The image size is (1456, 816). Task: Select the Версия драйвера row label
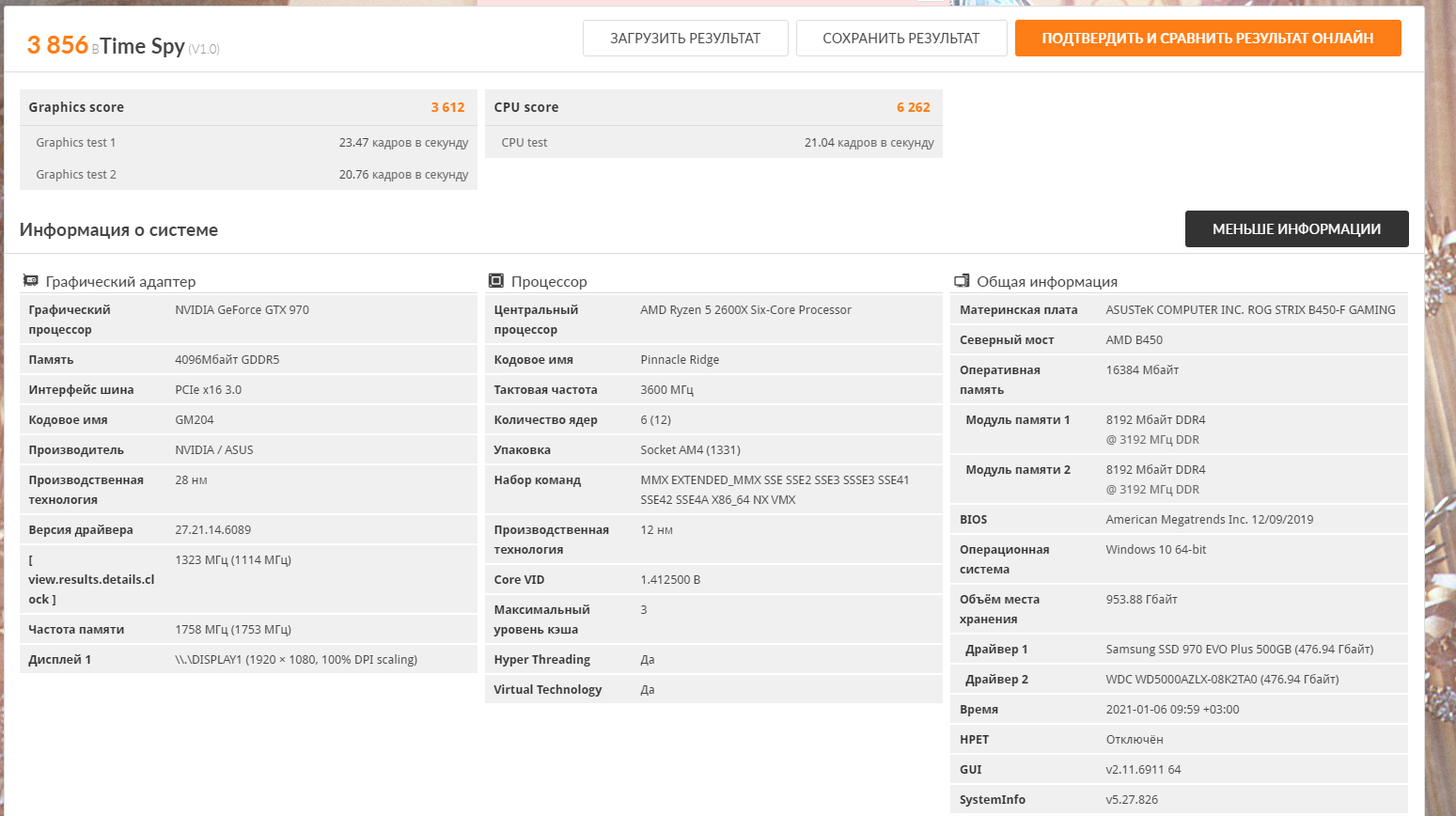(x=81, y=530)
